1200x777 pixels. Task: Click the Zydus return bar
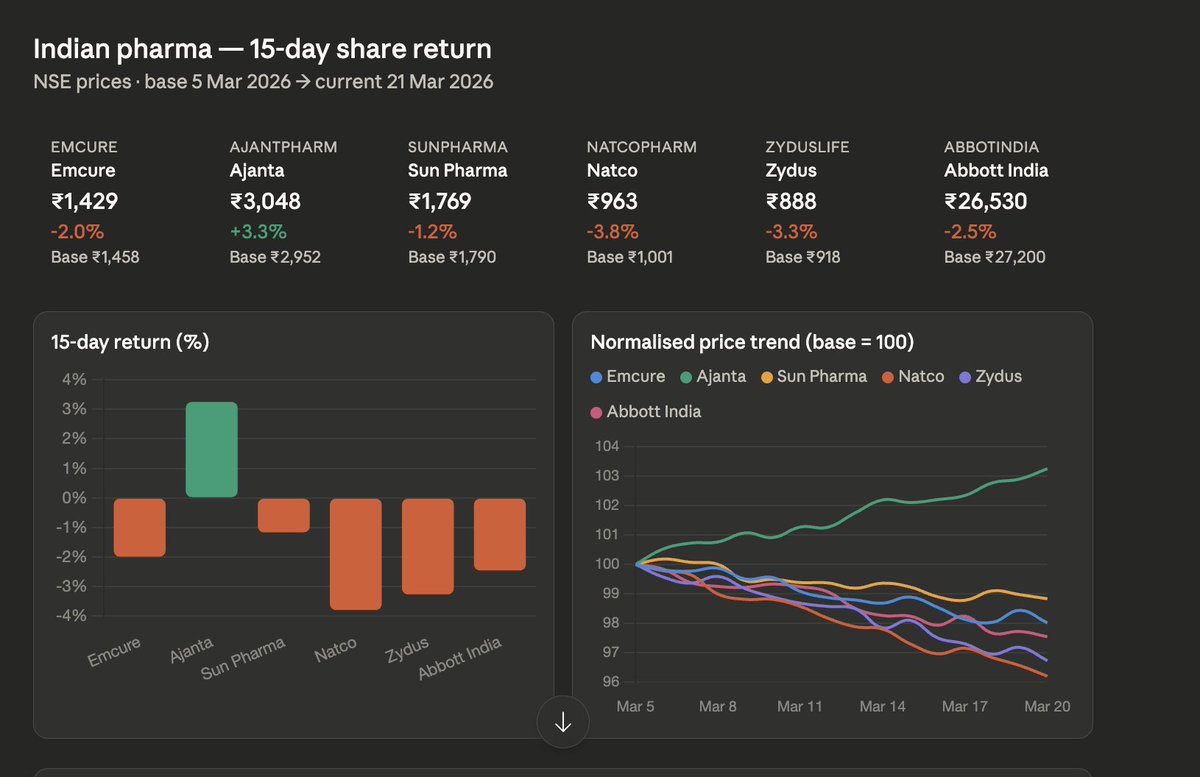pyautogui.click(x=427, y=546)
